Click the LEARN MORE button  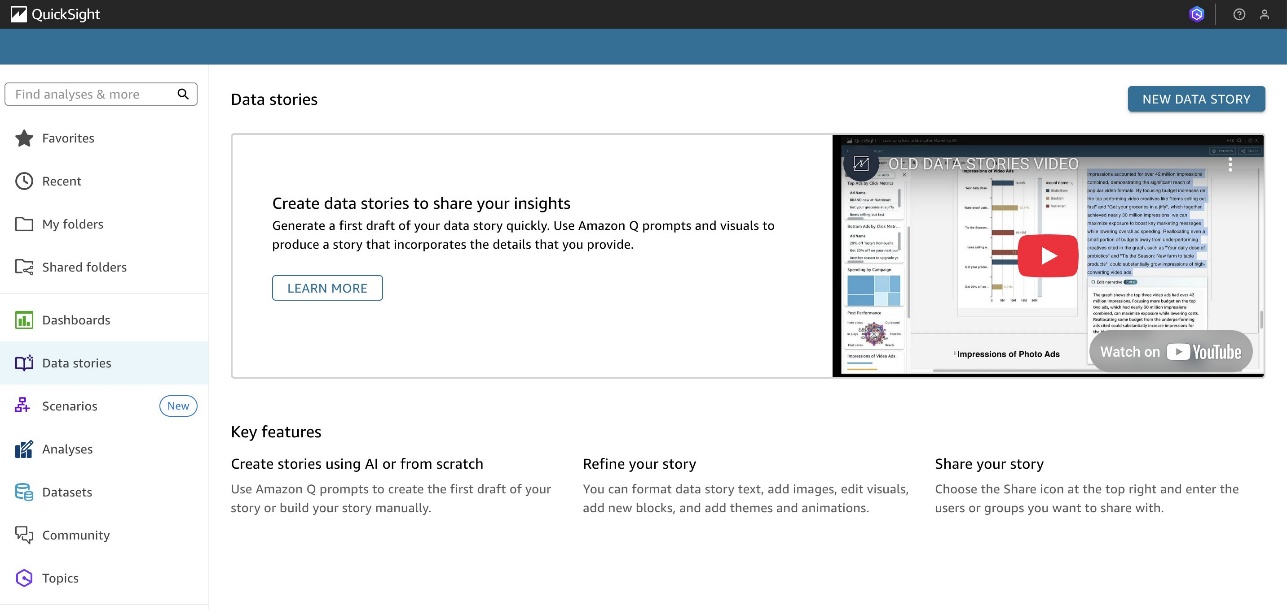pyautogui.click(x=327, y=288)
